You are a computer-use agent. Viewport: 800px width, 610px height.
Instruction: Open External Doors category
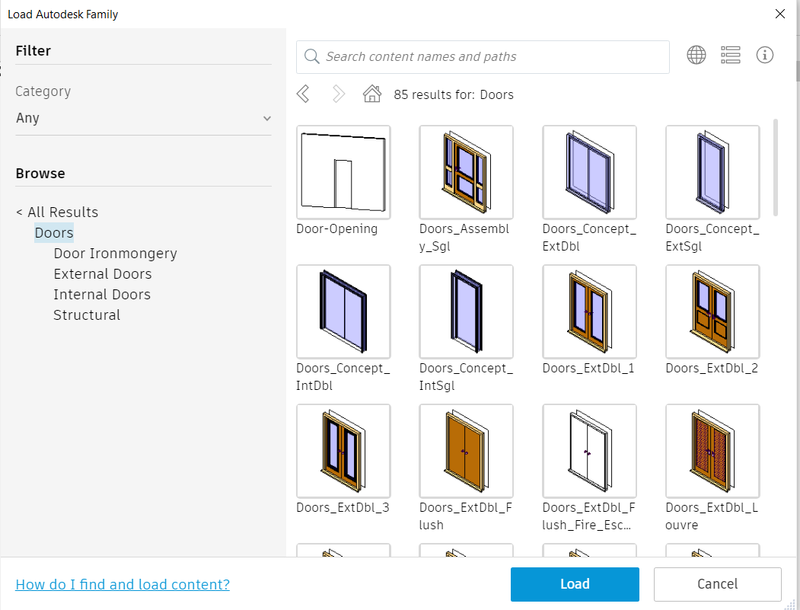click(x=103, y=274)
